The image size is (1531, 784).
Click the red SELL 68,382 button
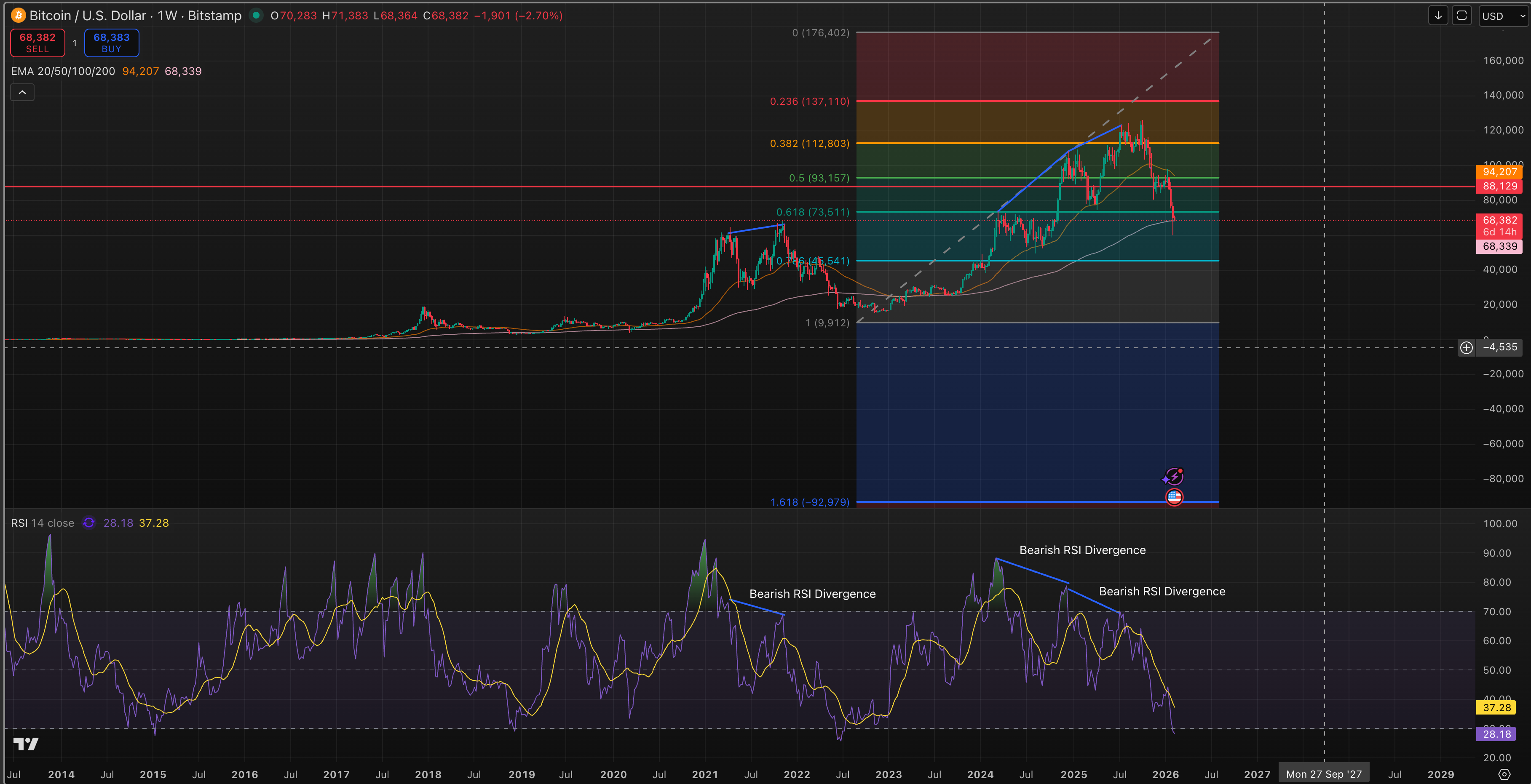pos(37,43)
